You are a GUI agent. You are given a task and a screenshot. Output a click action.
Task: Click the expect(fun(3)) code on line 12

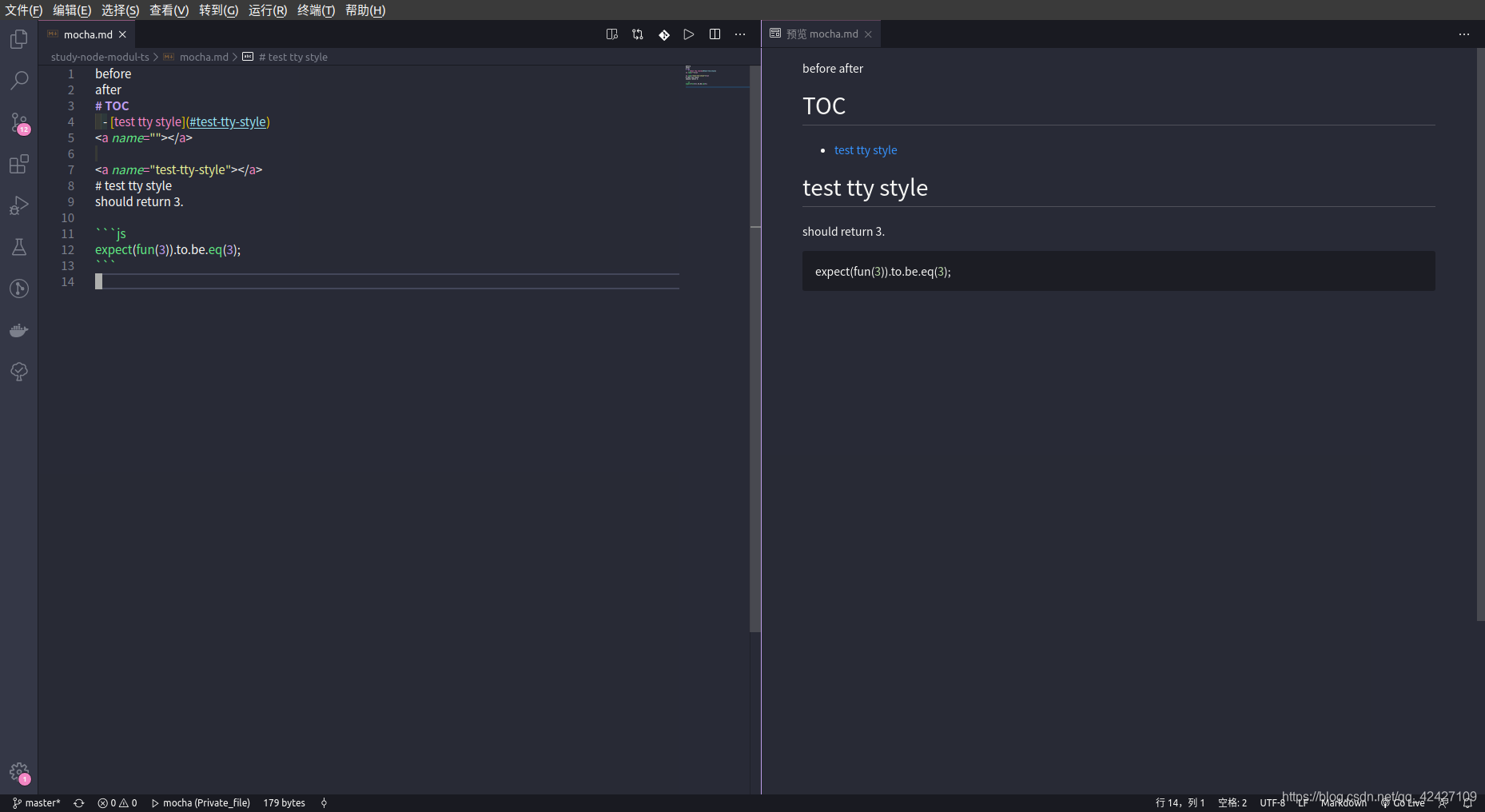(x=168, y=249)
